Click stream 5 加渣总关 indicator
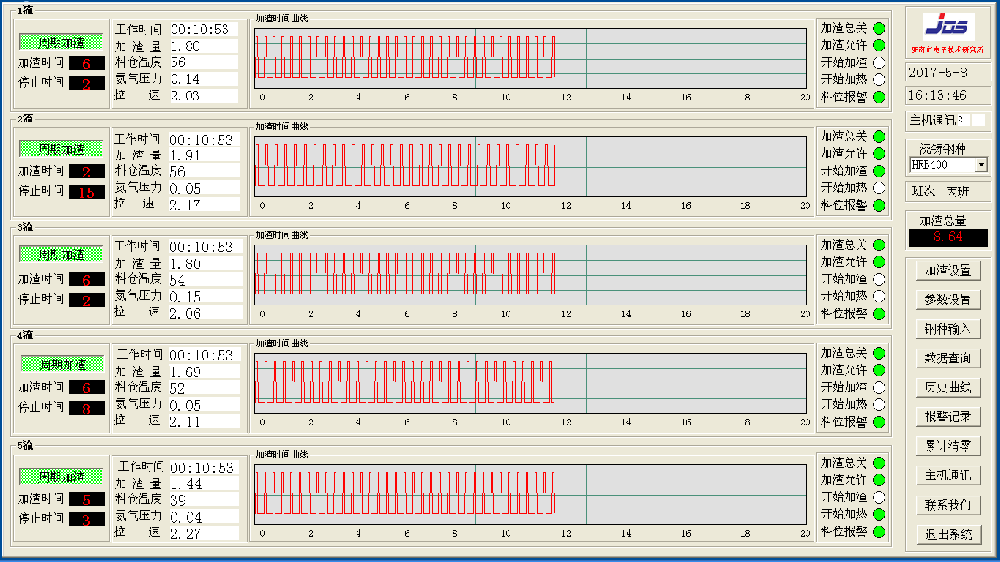Viewport: 1000px width, 562px height. 879,463
